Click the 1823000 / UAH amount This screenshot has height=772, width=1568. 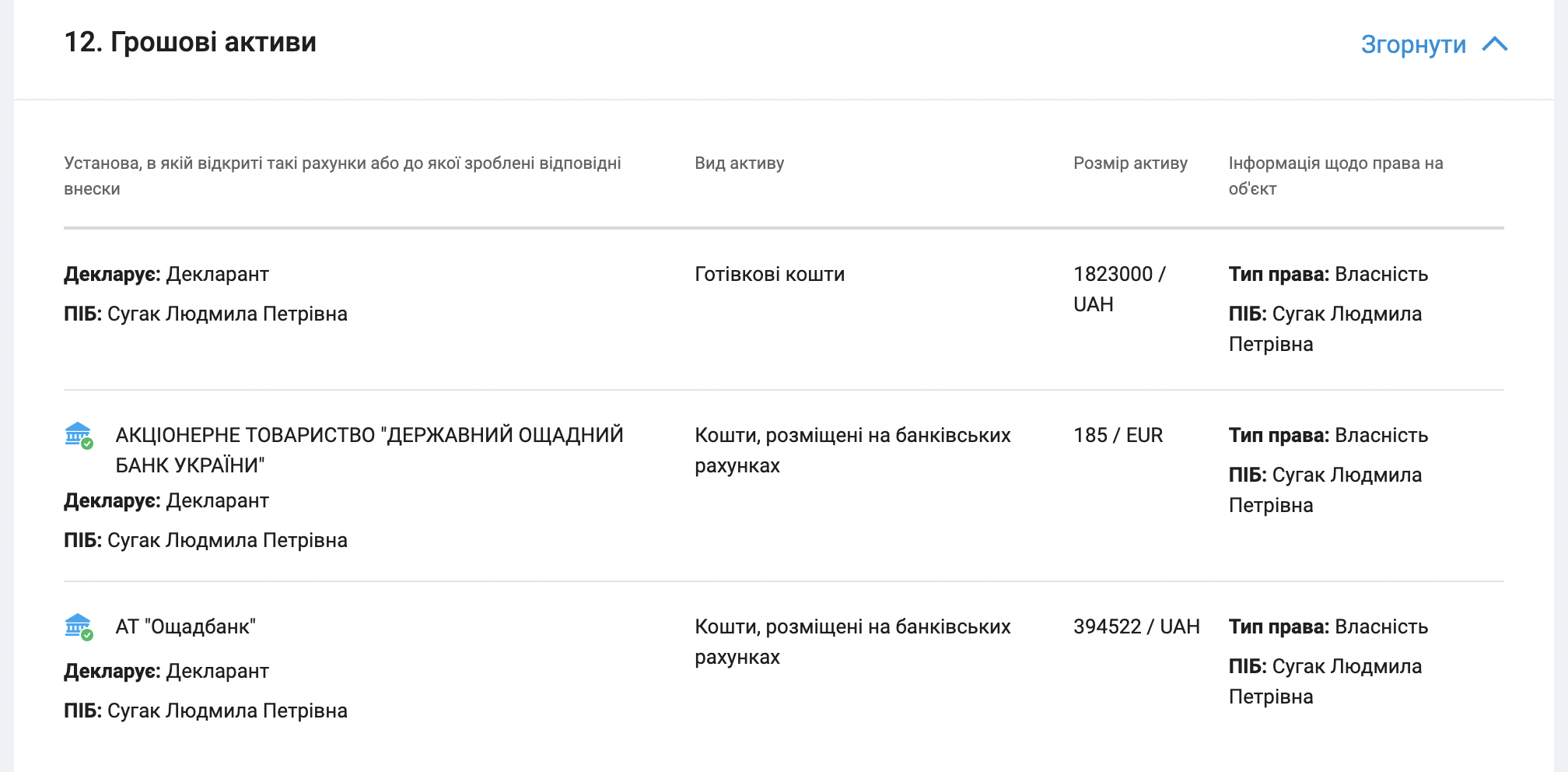[1118, 289]
